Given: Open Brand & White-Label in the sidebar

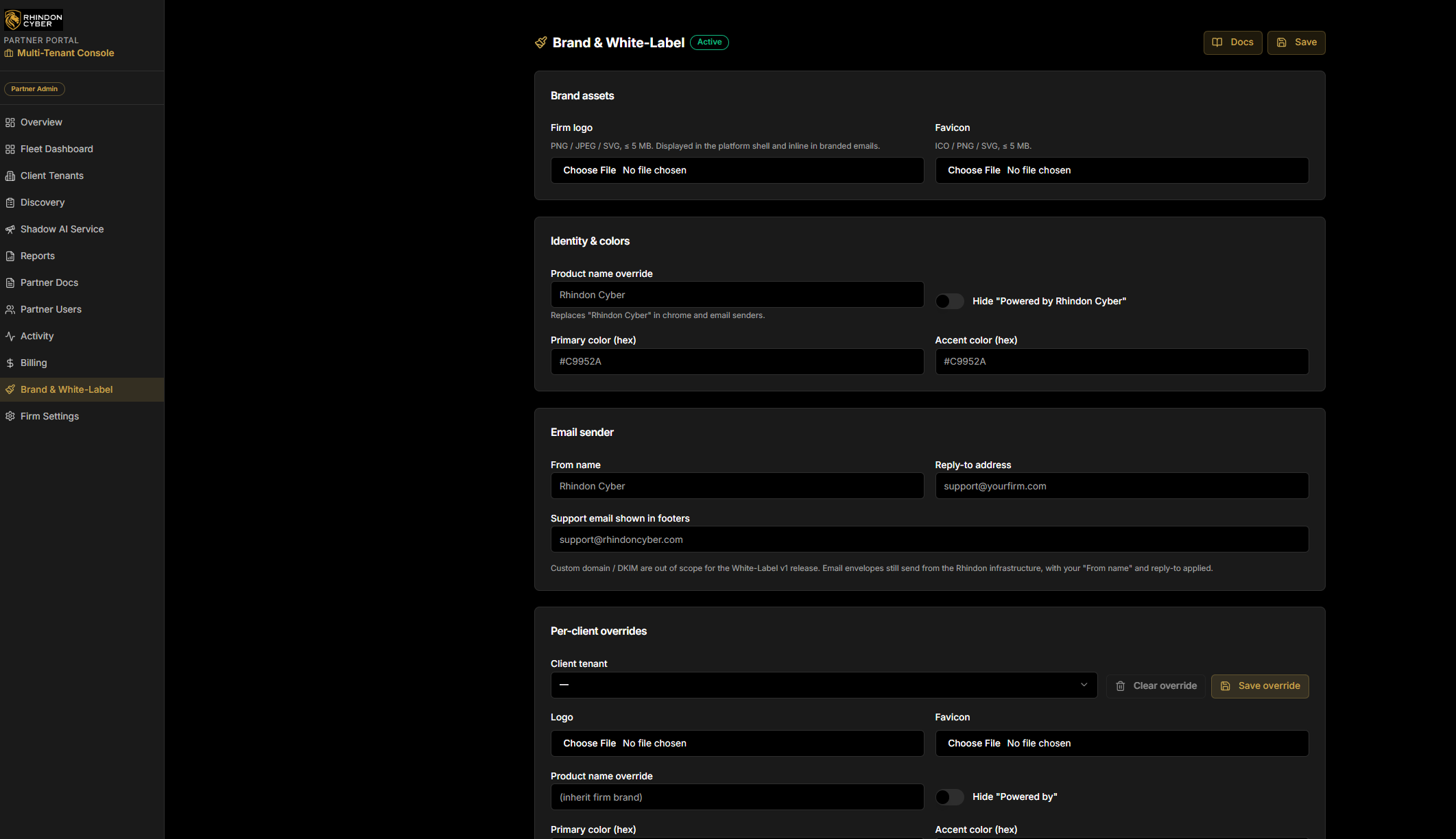Looking at the screenshot, I should [82, 389].
